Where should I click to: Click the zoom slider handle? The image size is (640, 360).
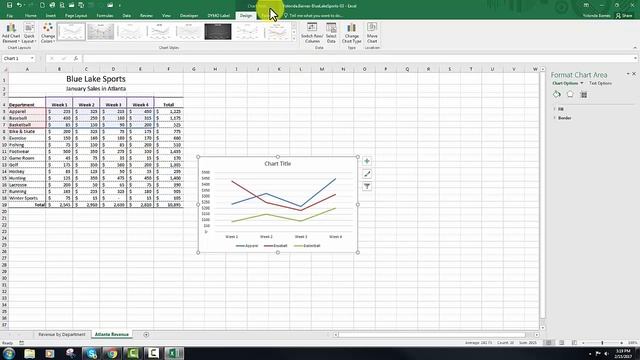tap(602, 343)
